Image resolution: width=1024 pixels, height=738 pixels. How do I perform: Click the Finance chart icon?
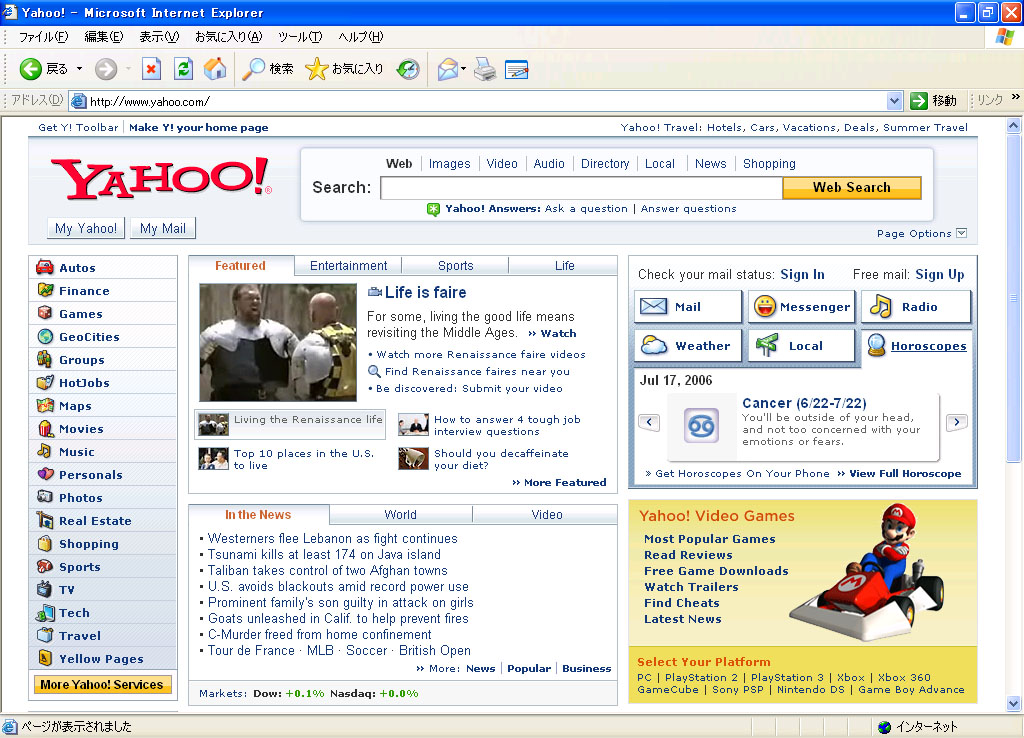[x=45, y=290]
